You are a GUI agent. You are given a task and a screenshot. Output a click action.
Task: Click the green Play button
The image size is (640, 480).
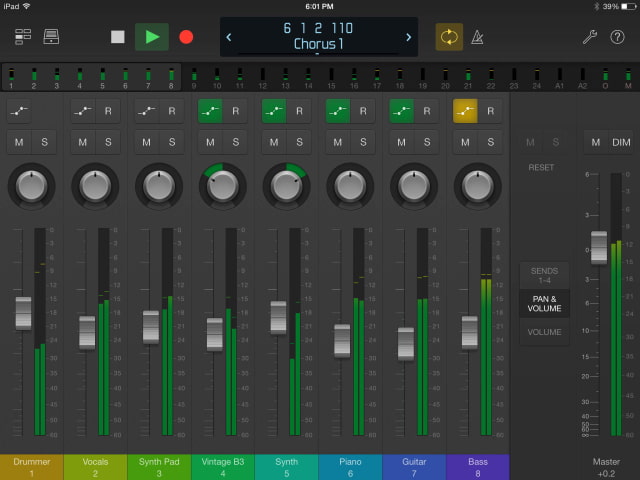151,37
